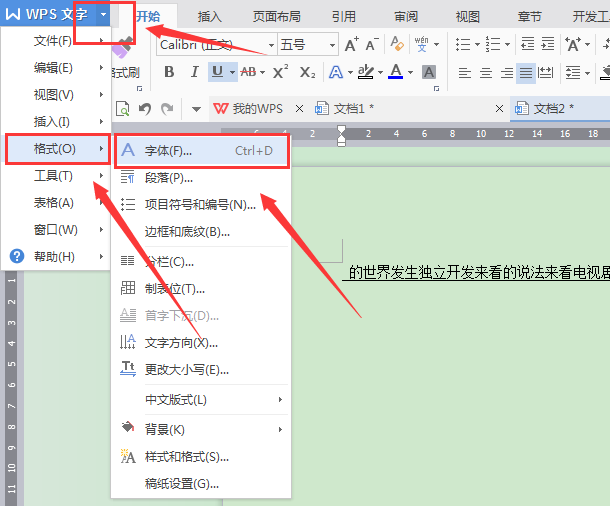Close the 文档1 tab
Screen dimensions: 610x506
pos(500,109)
